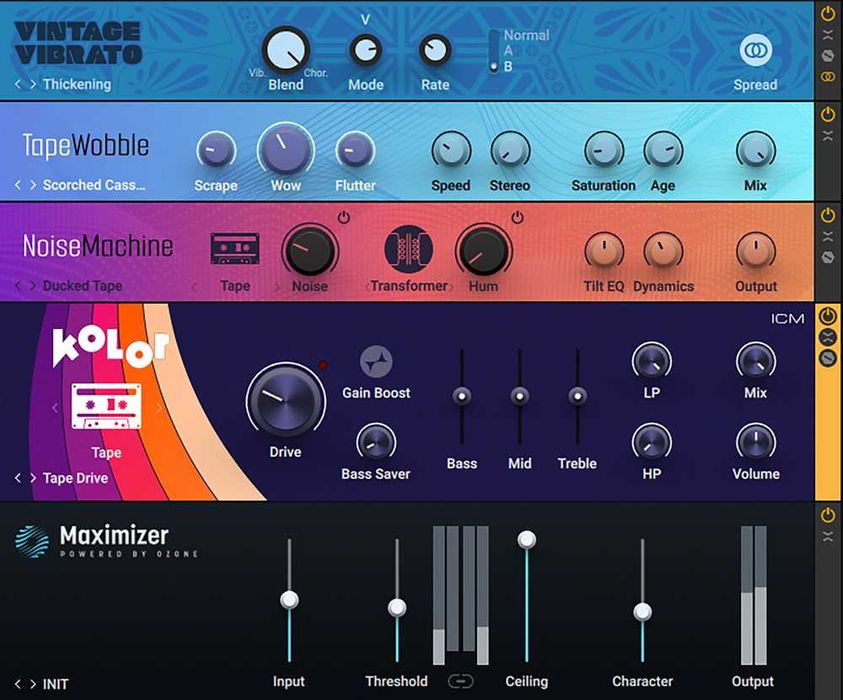Open the Ducked Tape preset menu
843x700 pixels.
click(x=83, y=286)
